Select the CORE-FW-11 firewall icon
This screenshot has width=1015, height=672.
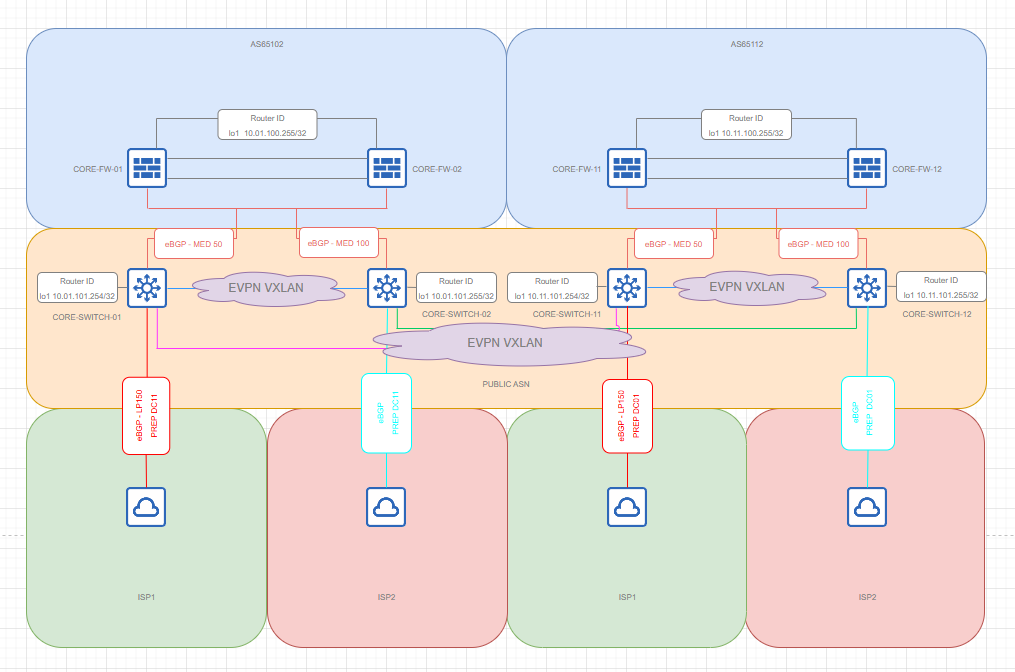pos(626,169)
